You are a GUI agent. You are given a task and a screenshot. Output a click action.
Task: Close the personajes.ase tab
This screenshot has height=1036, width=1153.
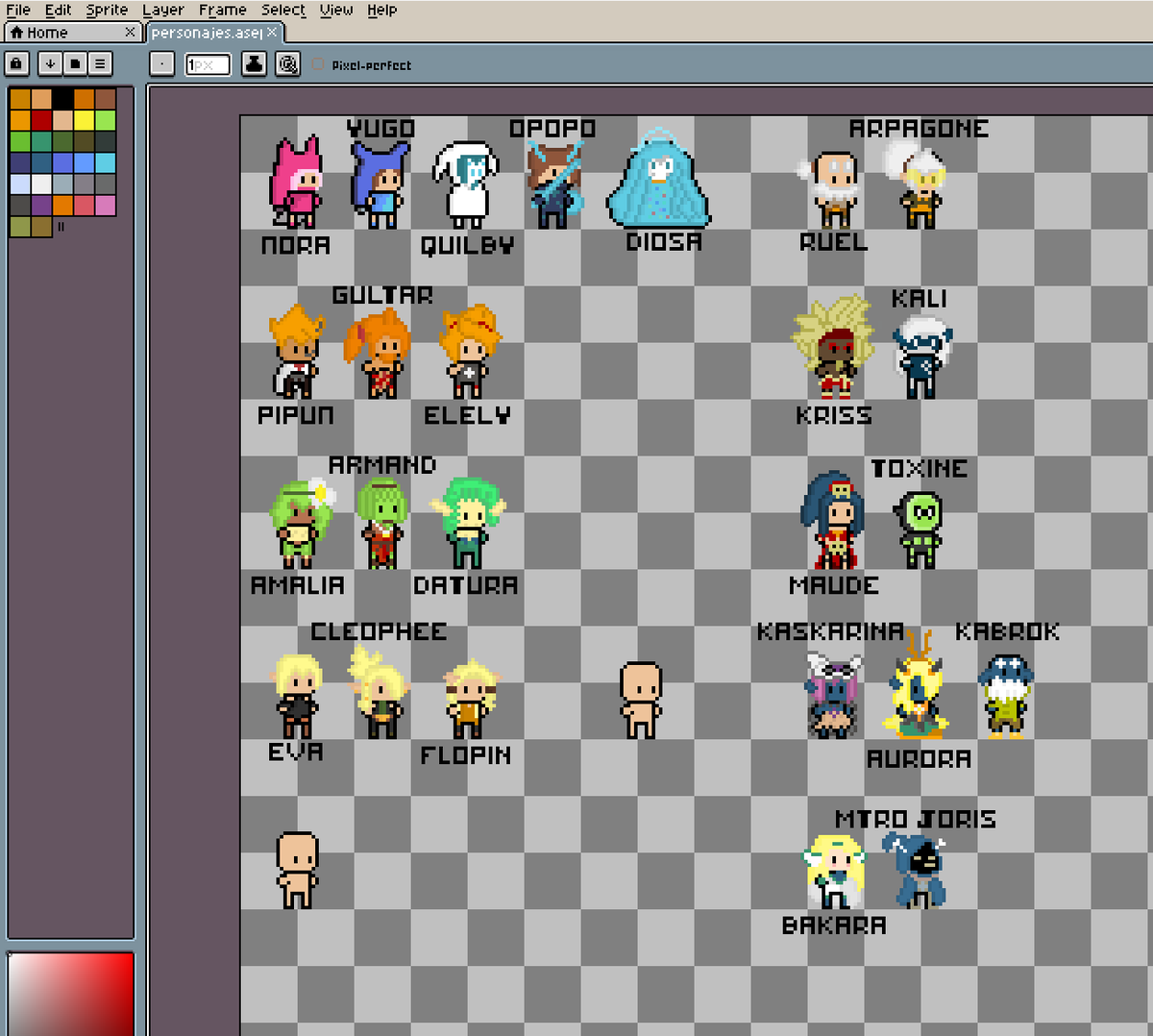tap(272, 32)
